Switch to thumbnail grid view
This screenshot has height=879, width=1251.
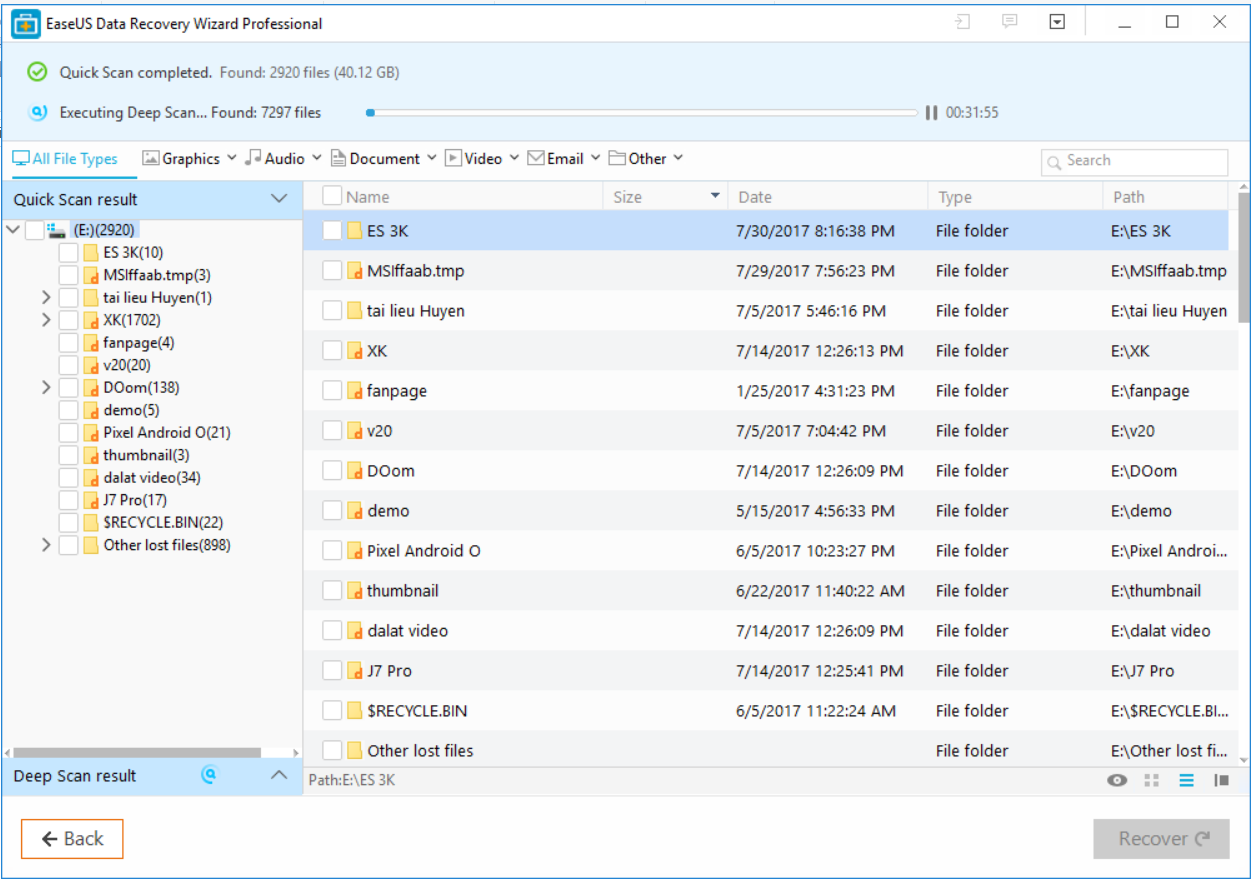pyautogui.click(x=1152, y=780)
